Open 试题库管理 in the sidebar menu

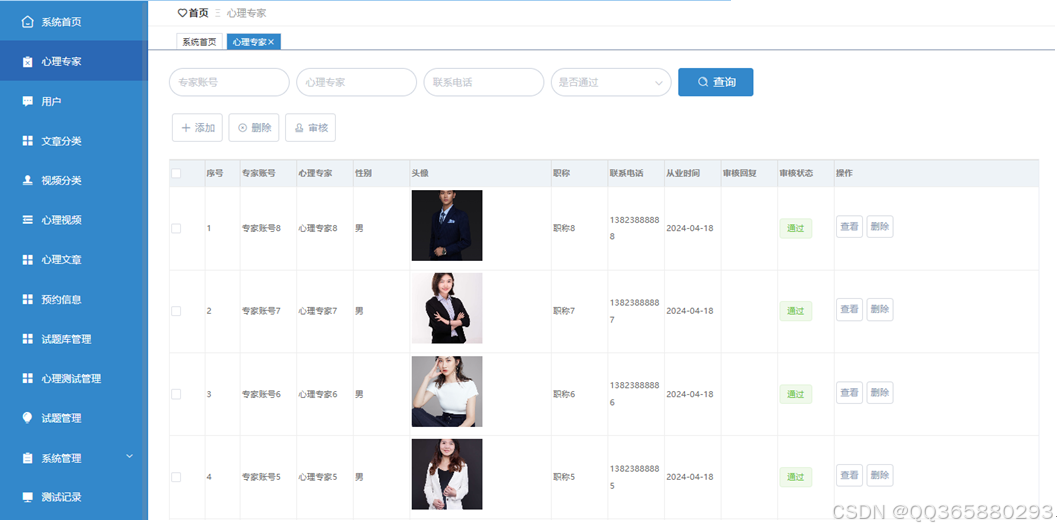(74, 339)
